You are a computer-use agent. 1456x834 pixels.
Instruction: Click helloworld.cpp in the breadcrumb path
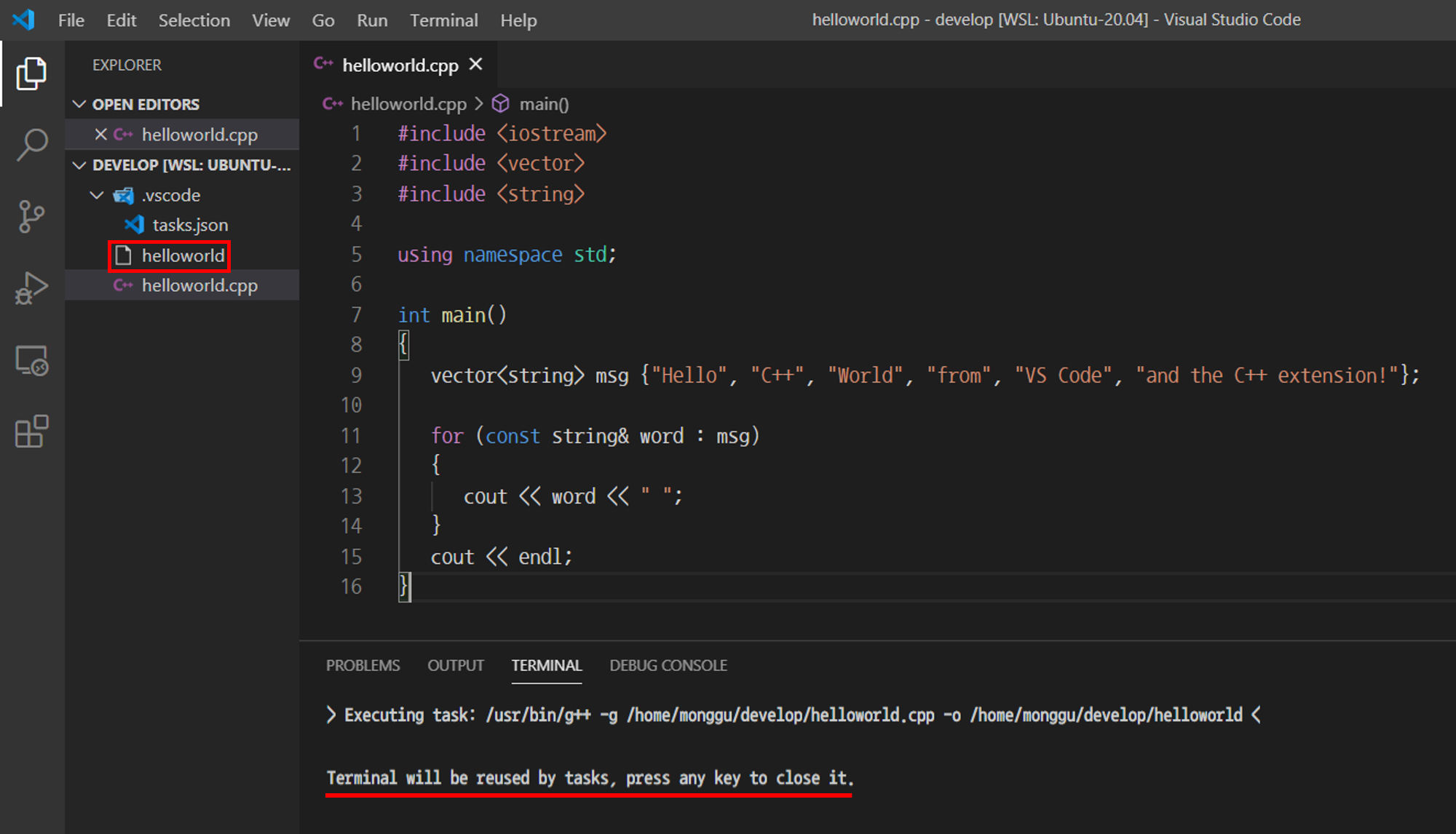[x=408, y=104]
